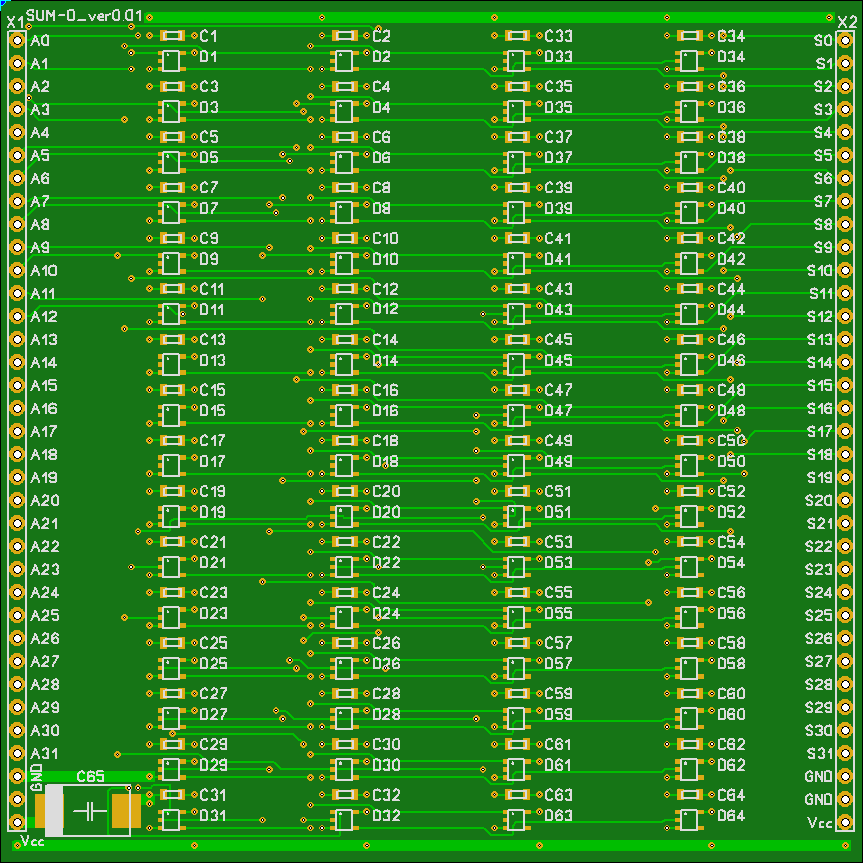Select the C32 reference label
The width and height of the screenshot is (863, 863).
pyautogui.click(x=386, y=795)
